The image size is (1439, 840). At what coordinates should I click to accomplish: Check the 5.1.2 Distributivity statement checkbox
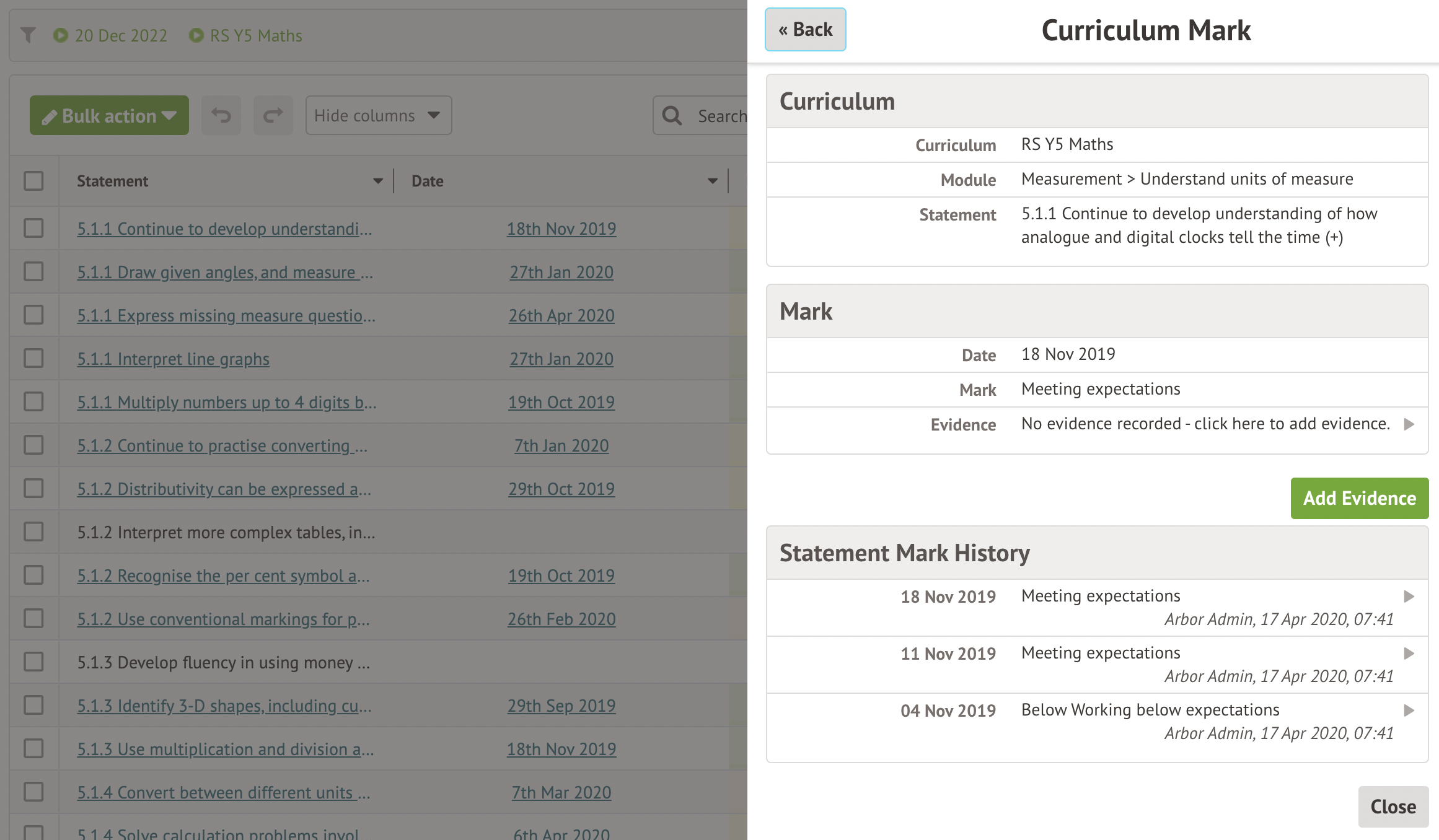[34, 488]
